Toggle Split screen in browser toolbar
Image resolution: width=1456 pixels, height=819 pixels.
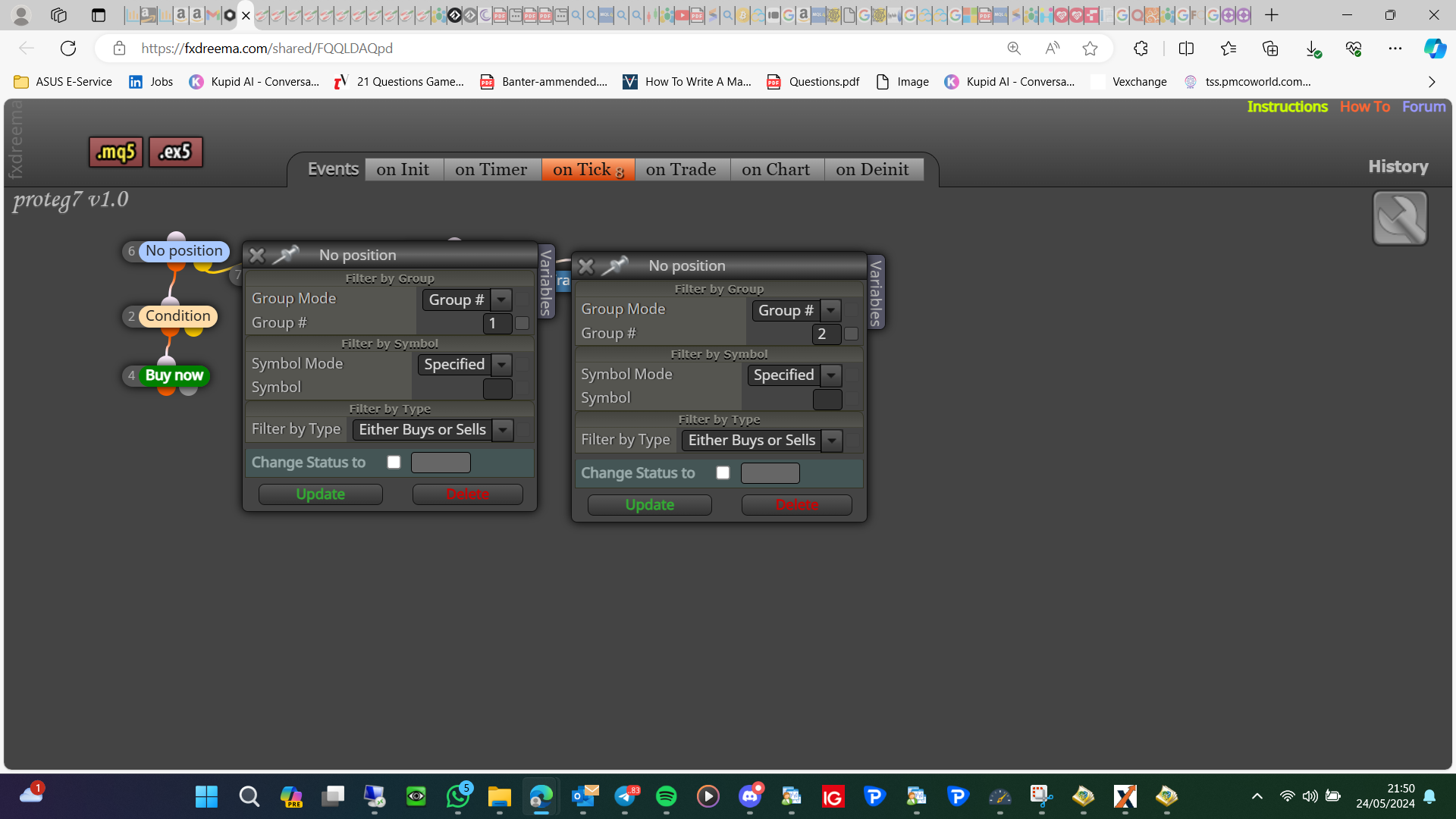[x=1186, y=49]
